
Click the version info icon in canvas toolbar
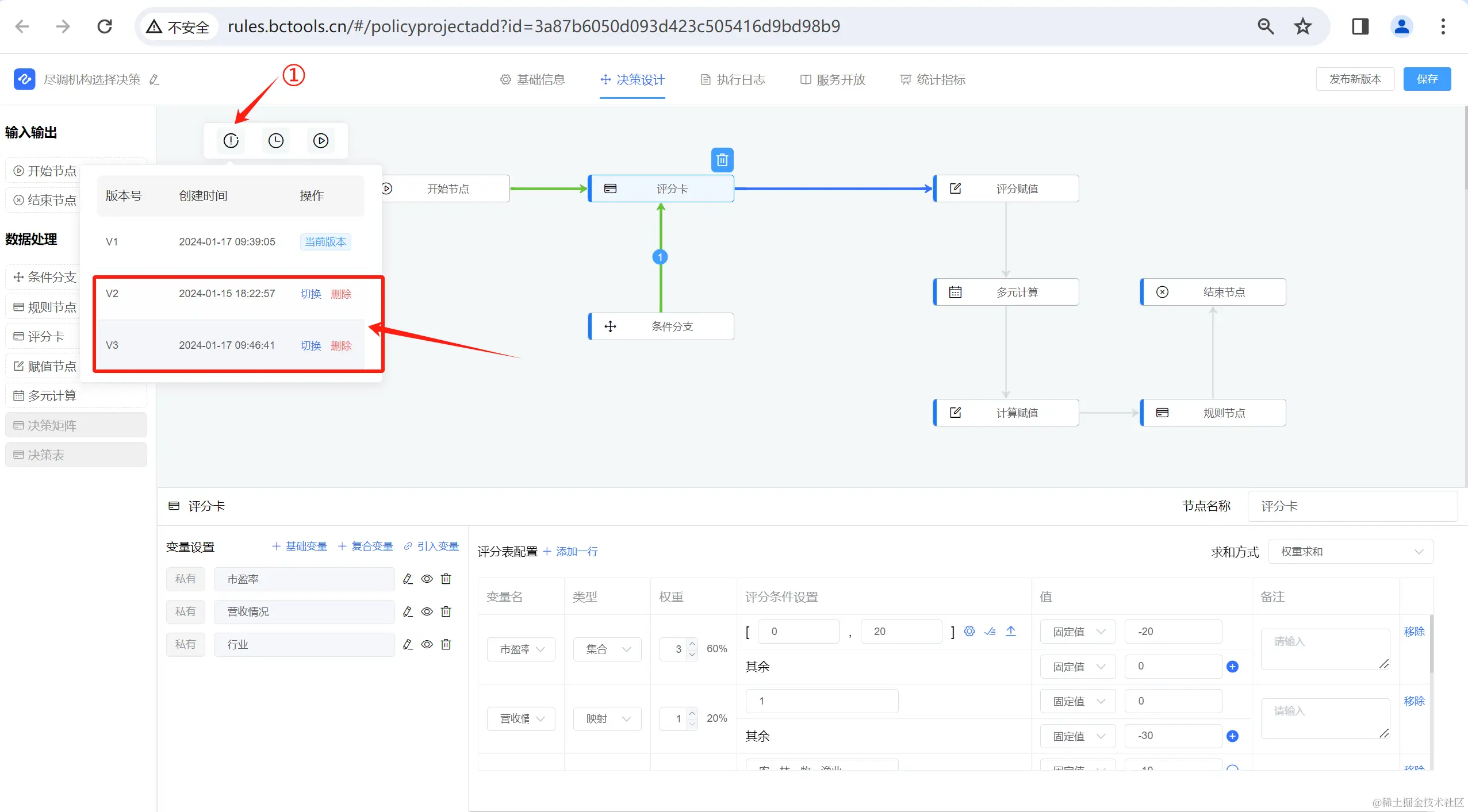coord(231,141)
